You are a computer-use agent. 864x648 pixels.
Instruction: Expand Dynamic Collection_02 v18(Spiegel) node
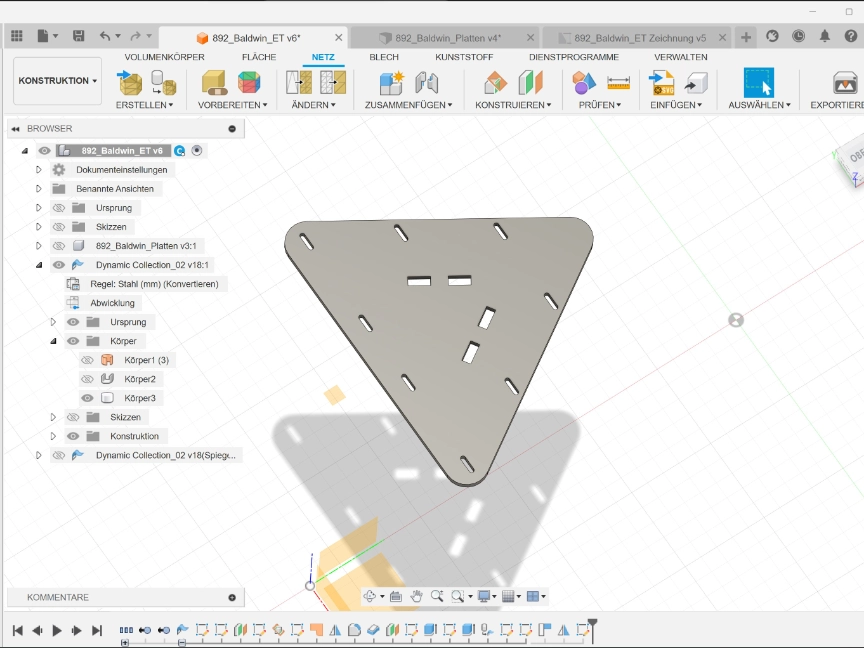point(39,455)
